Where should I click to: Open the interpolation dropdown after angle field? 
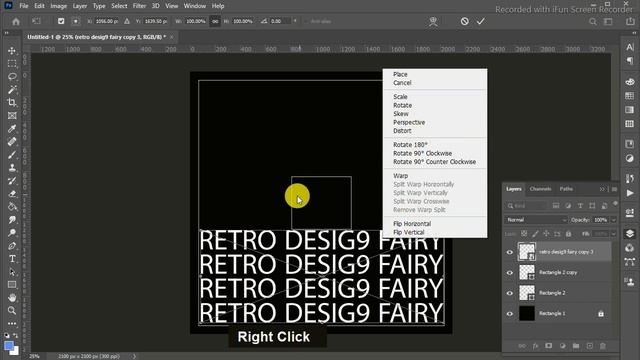(x=295, y=21)
